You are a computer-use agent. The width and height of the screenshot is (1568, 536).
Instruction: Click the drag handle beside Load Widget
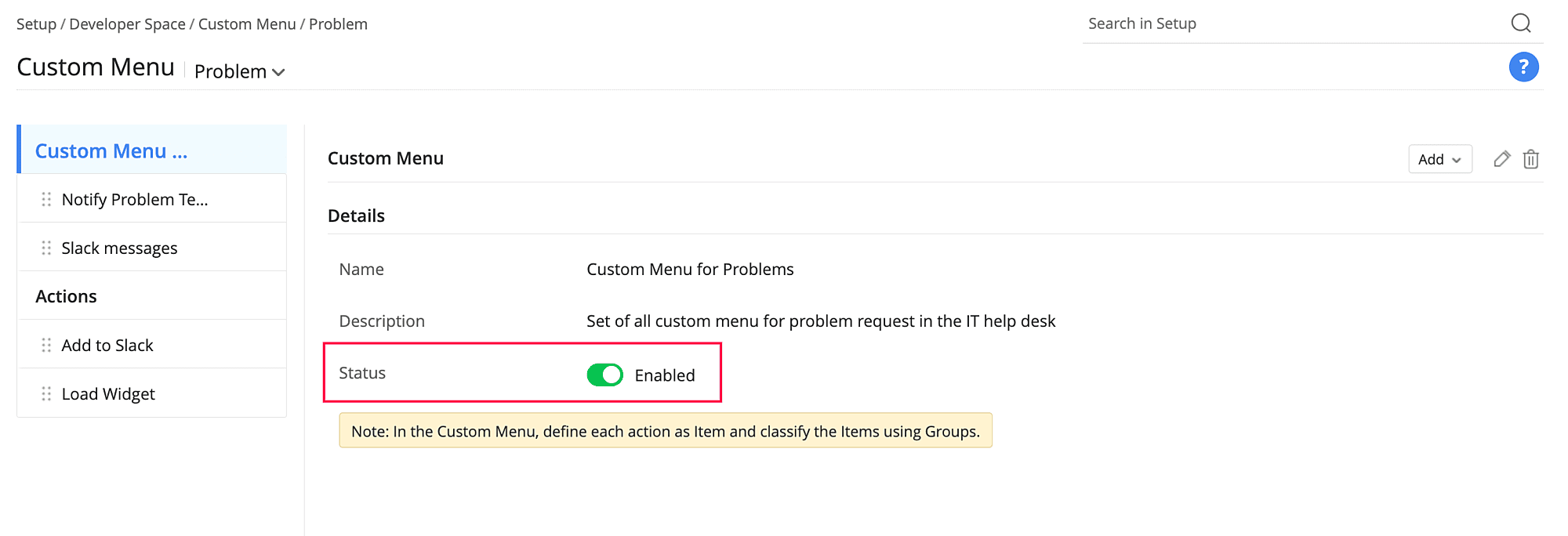[46, 394]
